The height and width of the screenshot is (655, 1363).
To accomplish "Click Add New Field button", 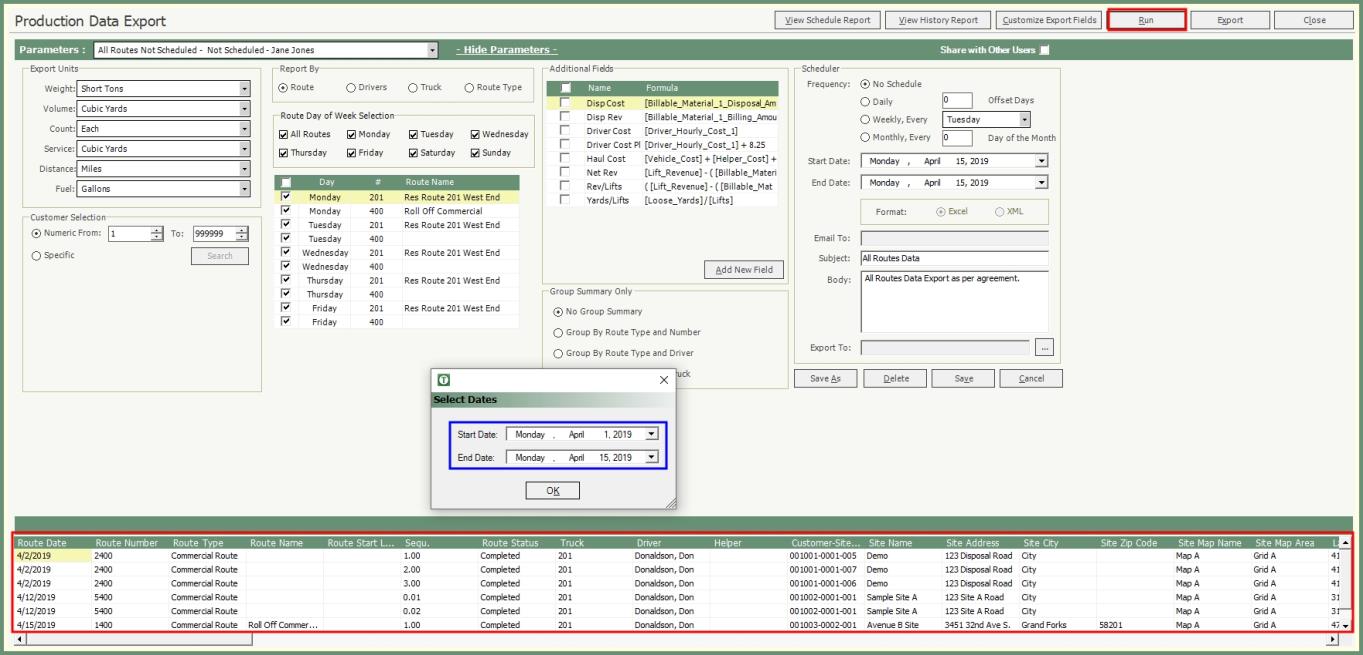I will click(744, 270).
